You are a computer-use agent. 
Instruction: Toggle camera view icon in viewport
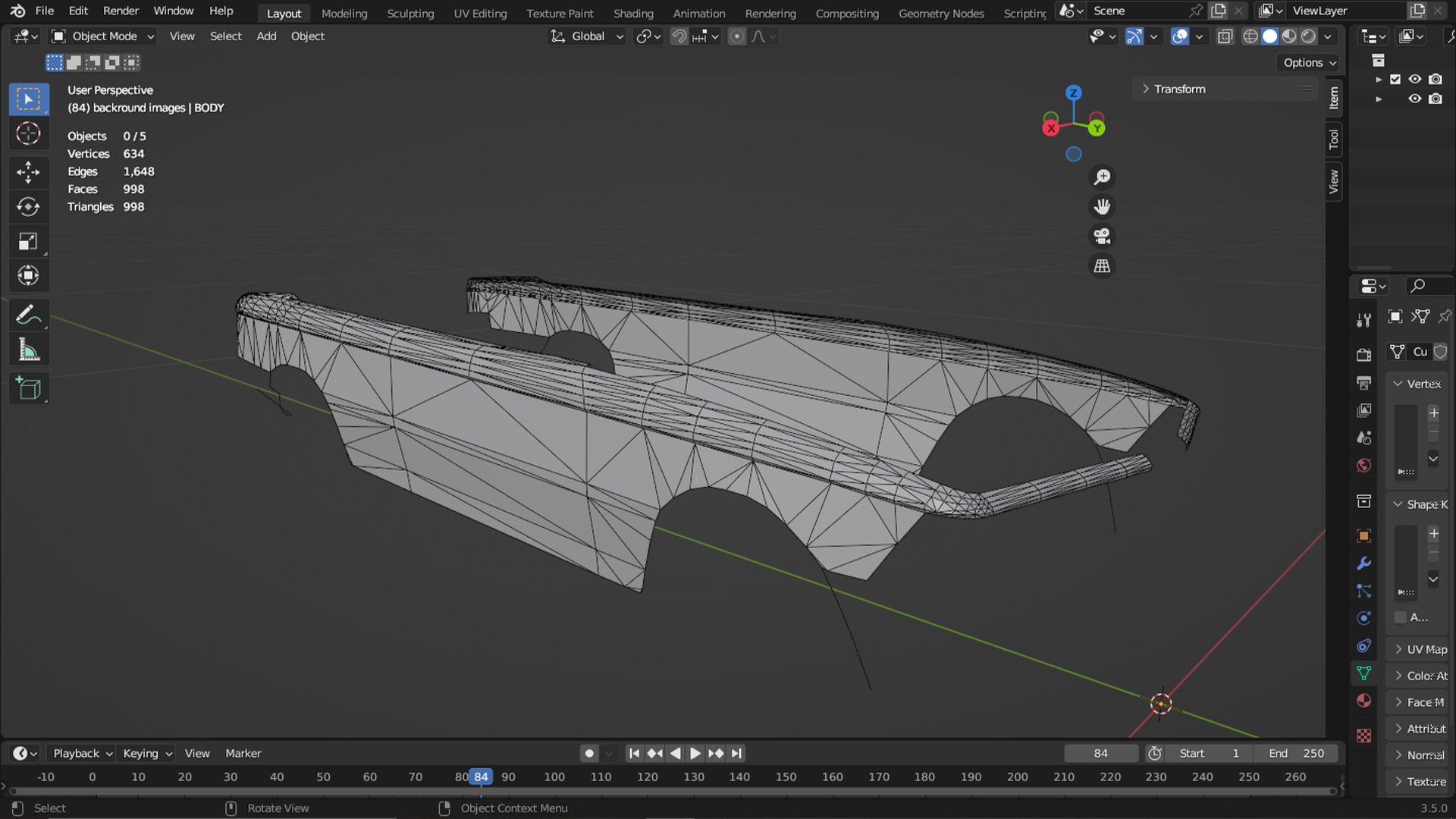1102,237
